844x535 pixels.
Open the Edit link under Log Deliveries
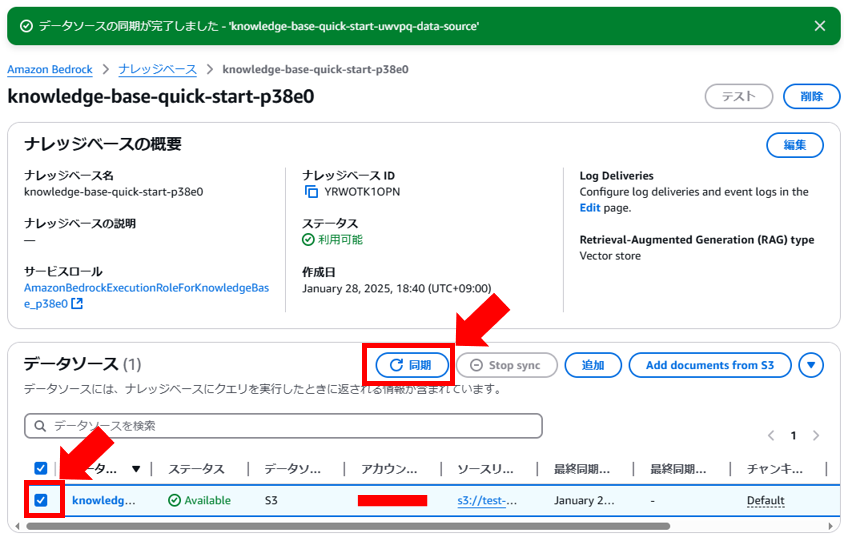[589, 208]
